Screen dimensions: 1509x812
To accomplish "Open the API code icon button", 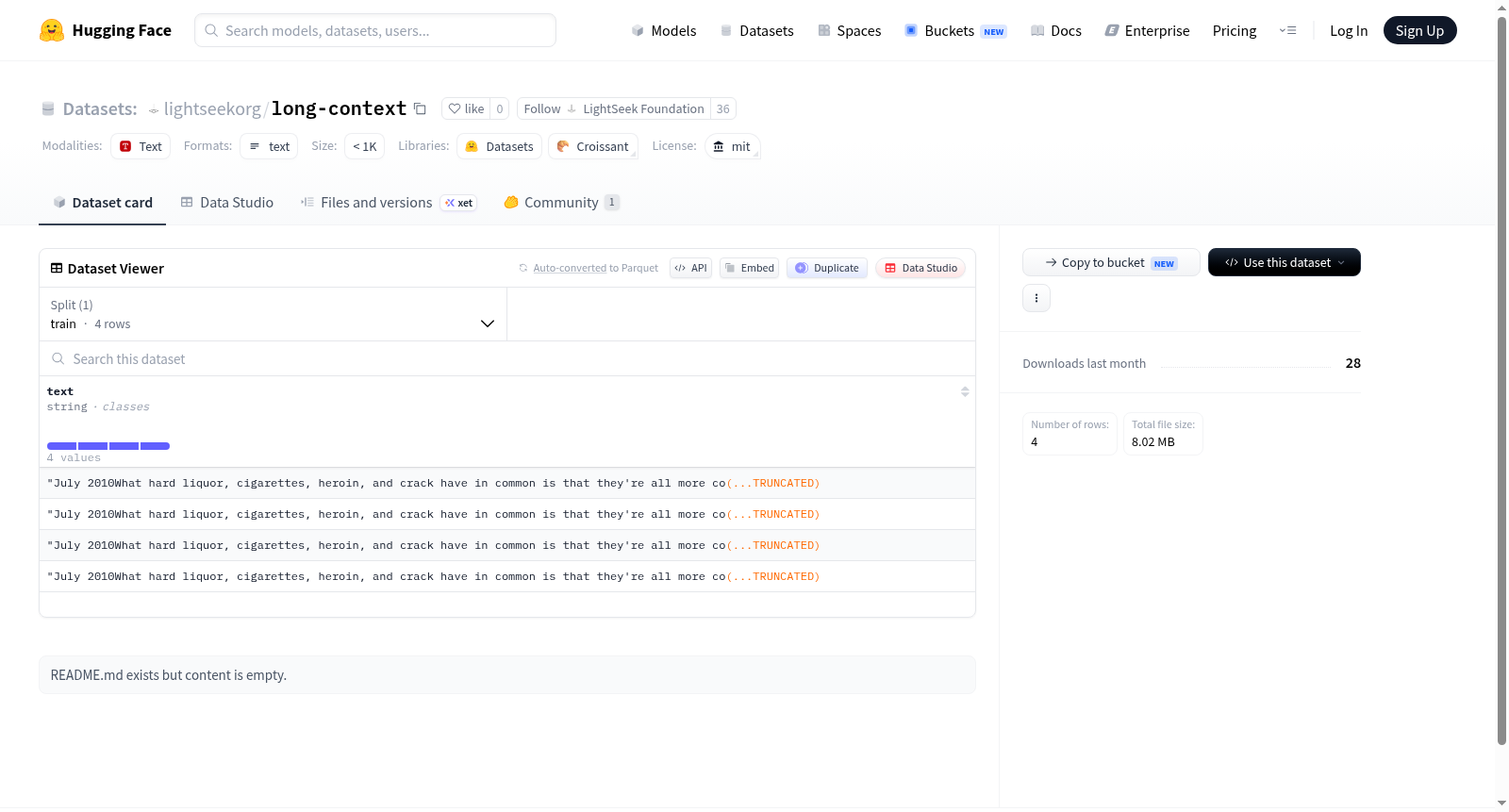I will point(690,268).
